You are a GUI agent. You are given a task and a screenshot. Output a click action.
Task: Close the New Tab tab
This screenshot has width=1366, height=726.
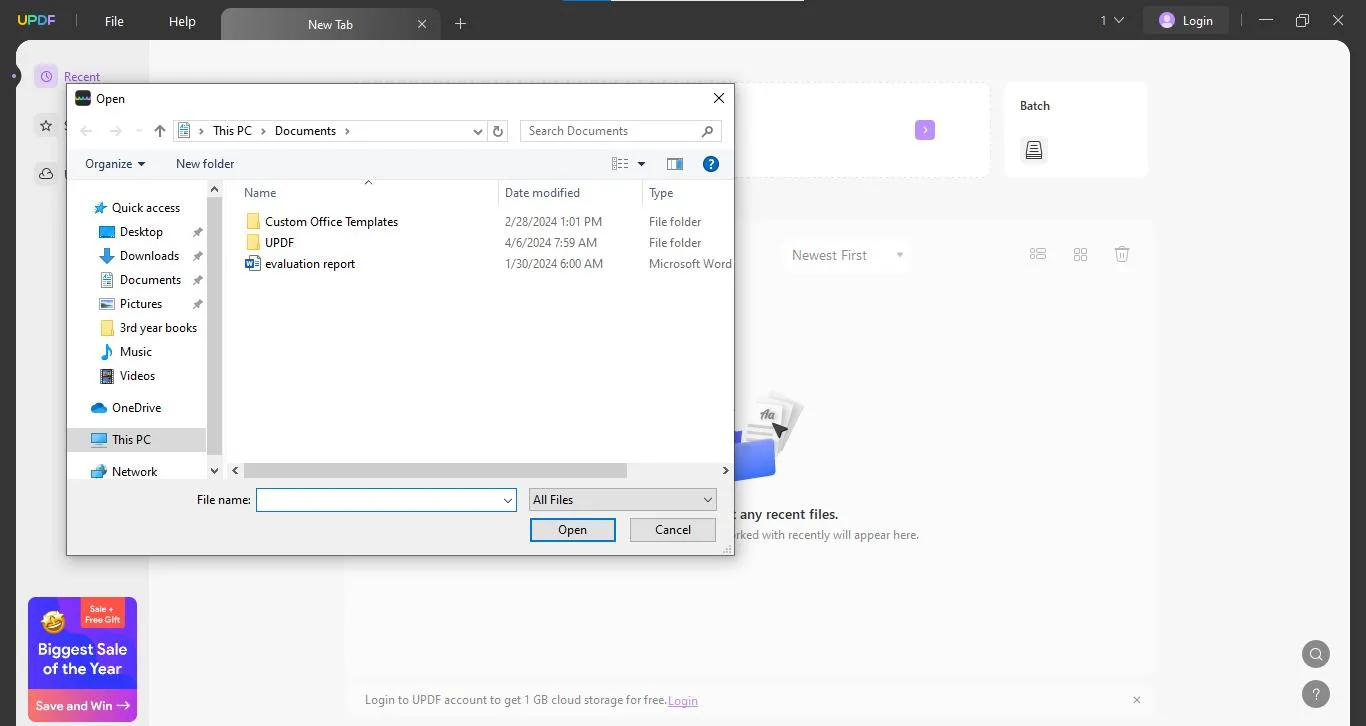click(x=422, y=24)
